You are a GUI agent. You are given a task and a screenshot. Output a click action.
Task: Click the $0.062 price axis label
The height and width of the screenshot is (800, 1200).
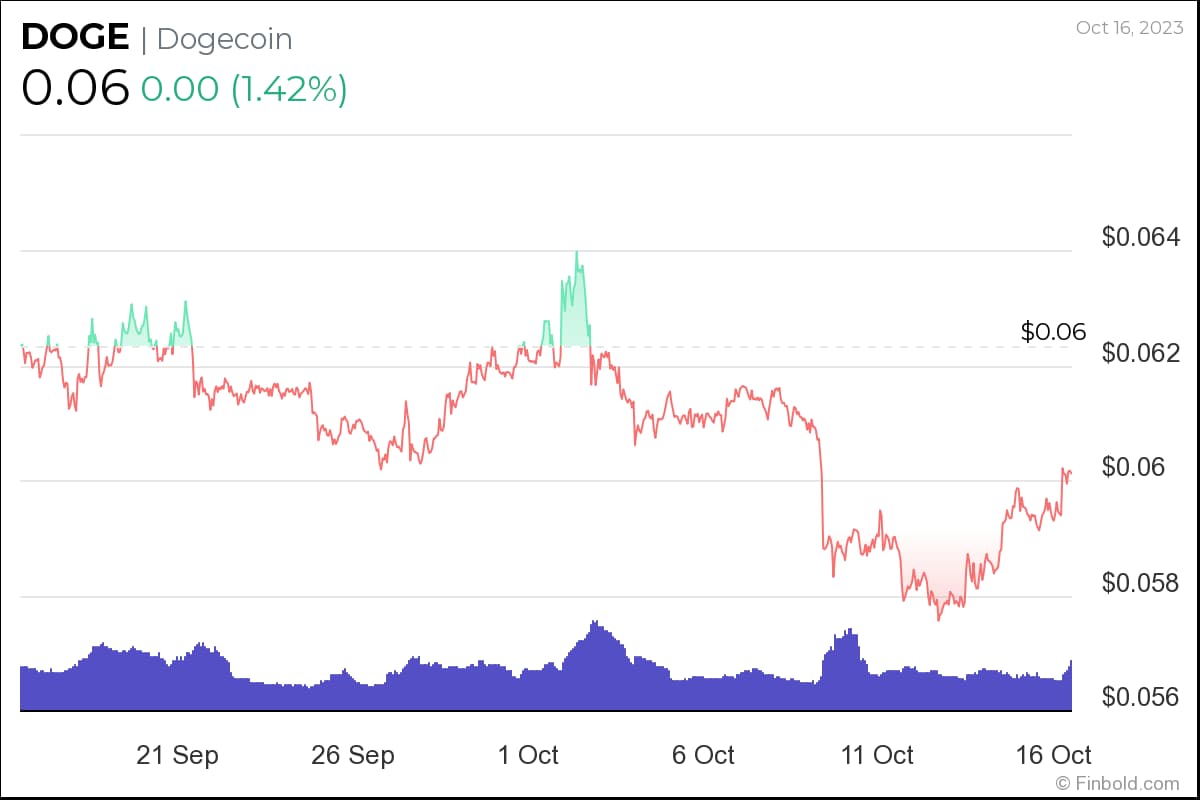tap(1141, 353)
